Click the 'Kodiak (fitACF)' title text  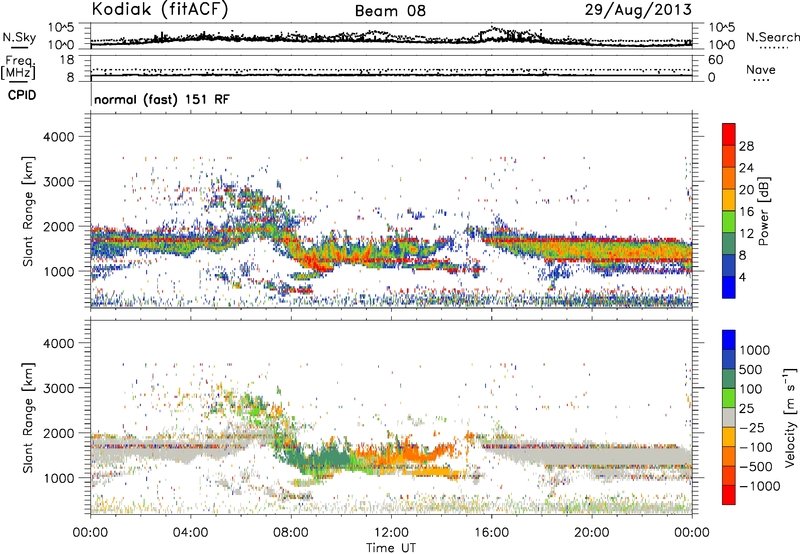[x=160, y=9]
